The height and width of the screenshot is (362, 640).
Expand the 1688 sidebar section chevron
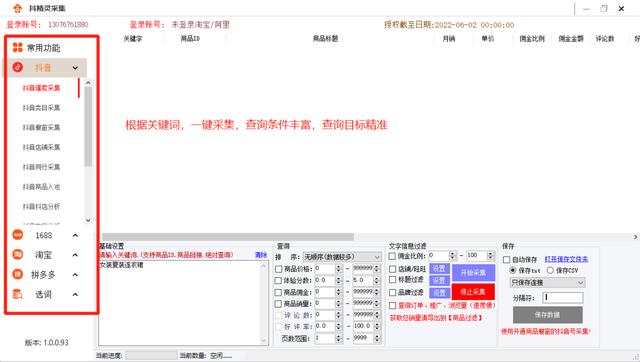75,235
